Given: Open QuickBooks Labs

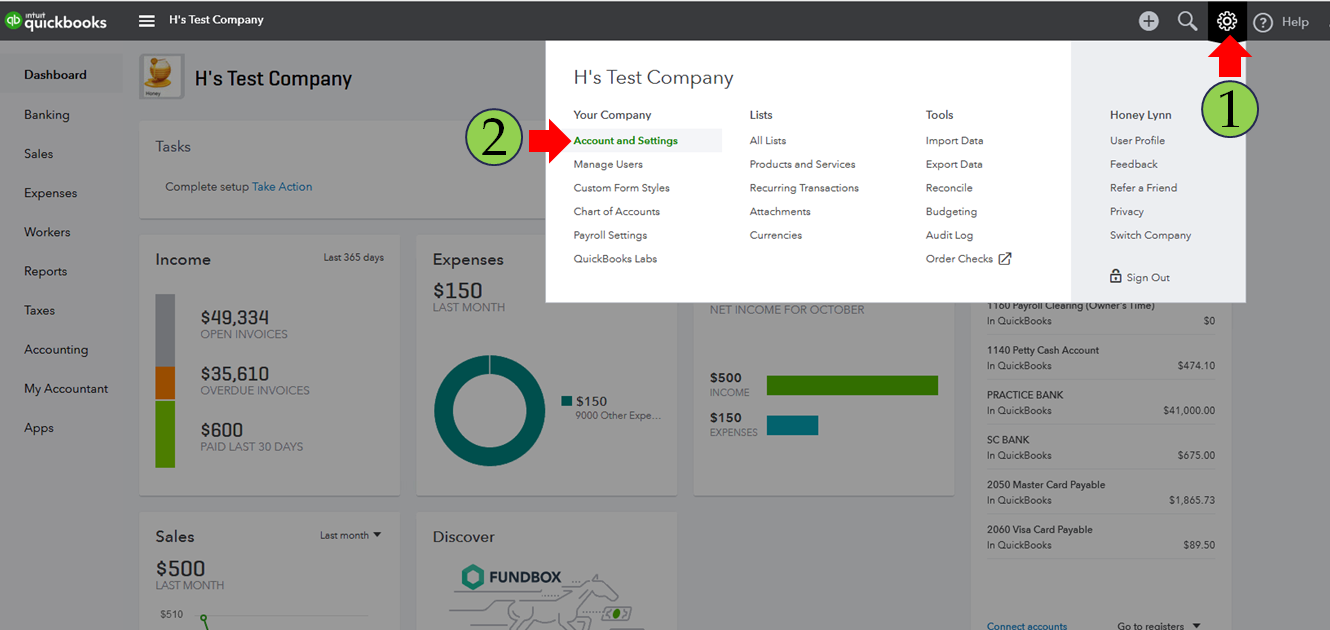Looking at the screenshot, I should click(x=615, y=259).
